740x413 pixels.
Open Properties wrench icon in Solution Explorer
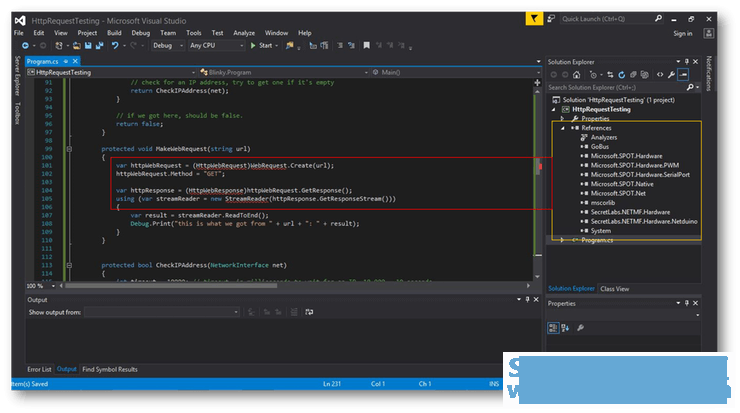click(671, 75)
